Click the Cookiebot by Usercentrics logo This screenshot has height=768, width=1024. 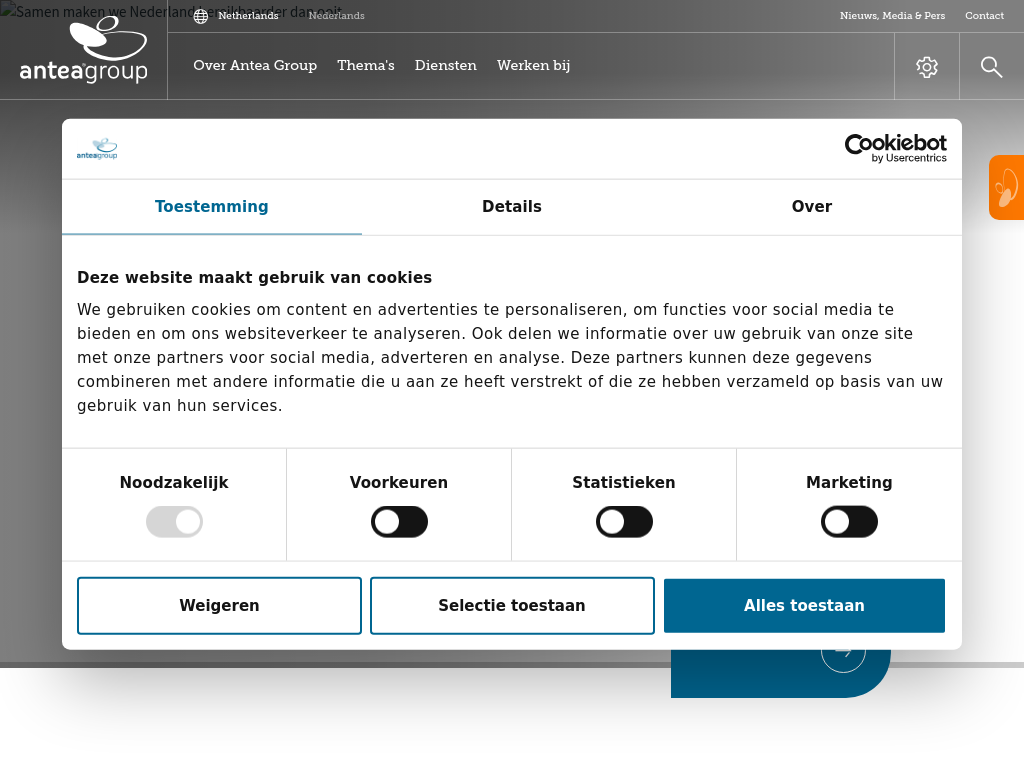coord(895,148)
